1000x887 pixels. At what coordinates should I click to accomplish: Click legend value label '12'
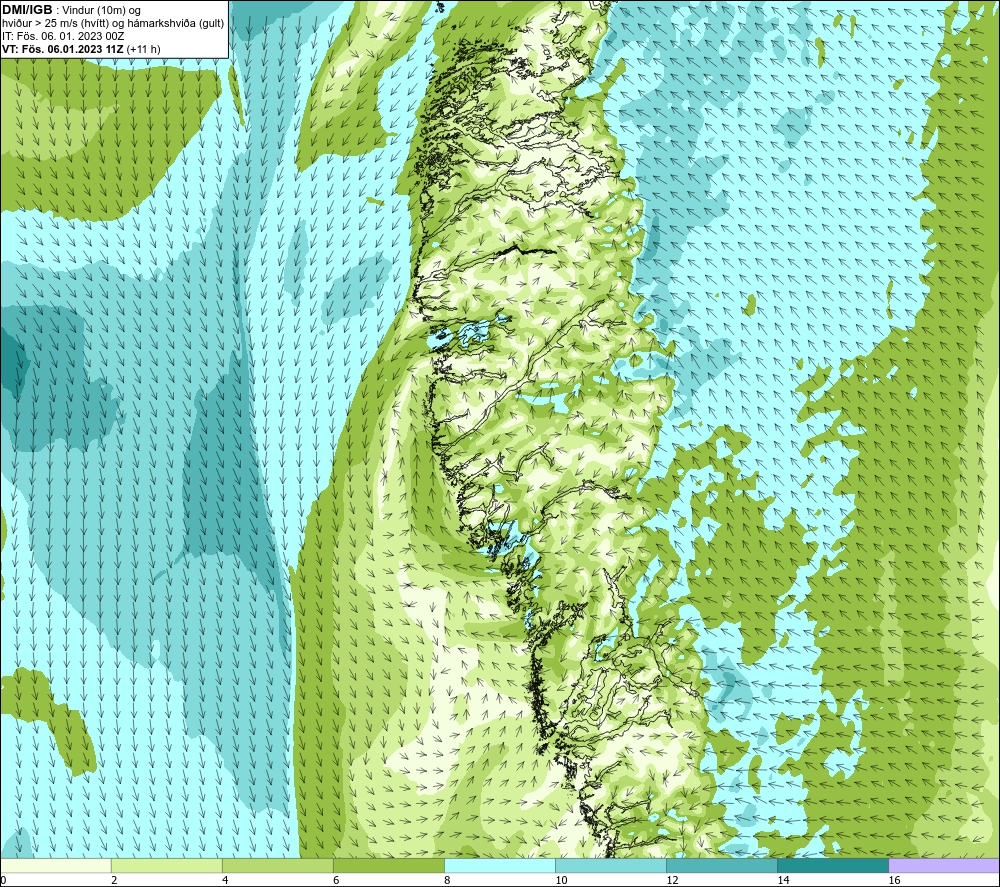tap(672, 881)
